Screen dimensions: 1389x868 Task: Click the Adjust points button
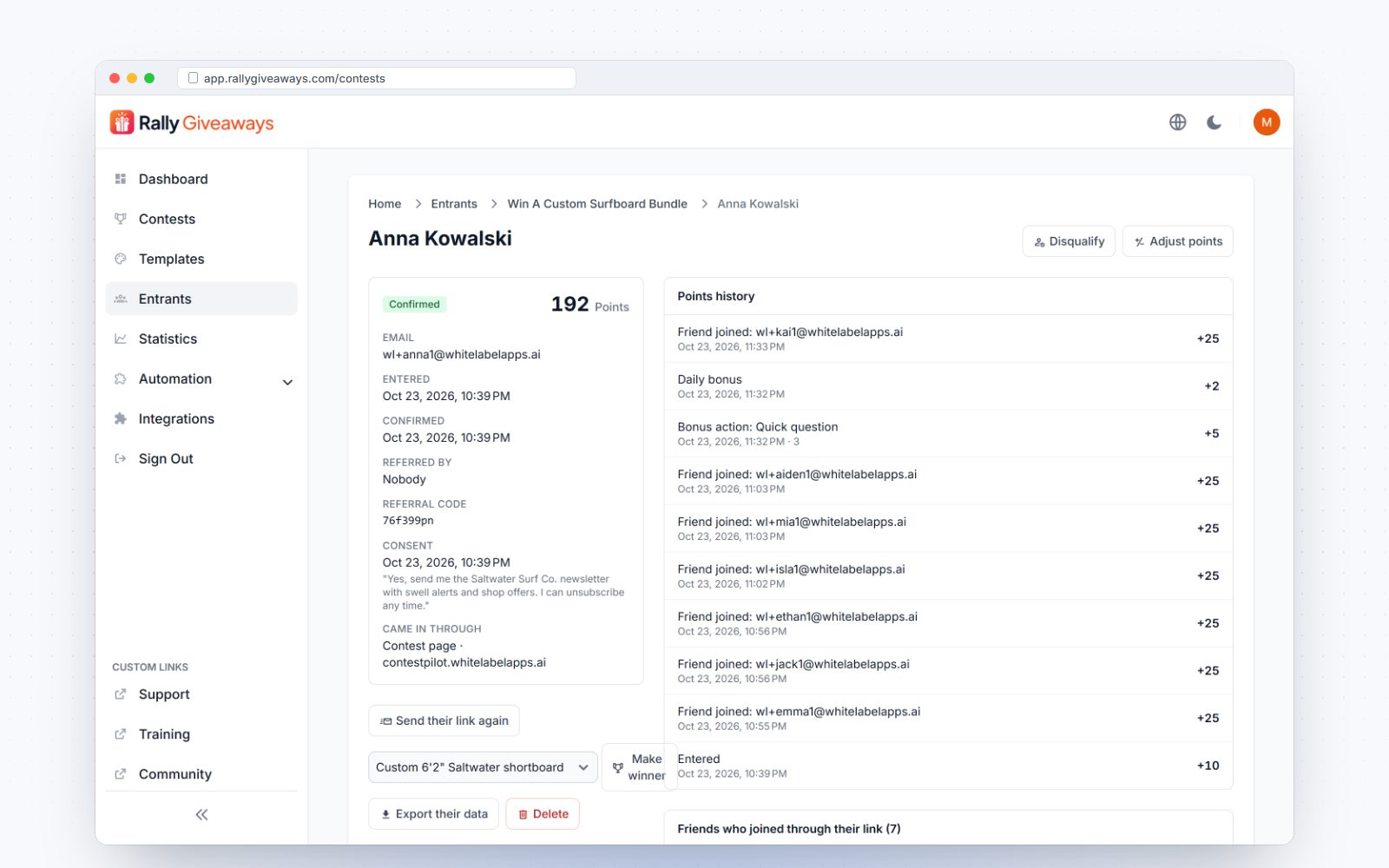pyautogui.click(x=1177, y=241)
